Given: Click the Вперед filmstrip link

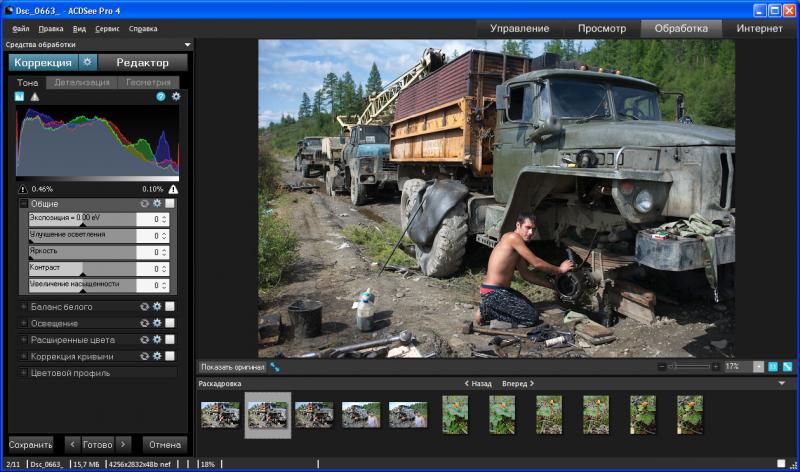Looking at the screenshot, I should click(518, 383).
